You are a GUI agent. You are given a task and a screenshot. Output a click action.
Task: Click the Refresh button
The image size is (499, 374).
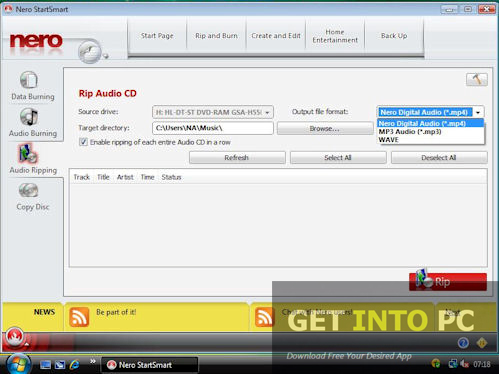tap(237, 158)
